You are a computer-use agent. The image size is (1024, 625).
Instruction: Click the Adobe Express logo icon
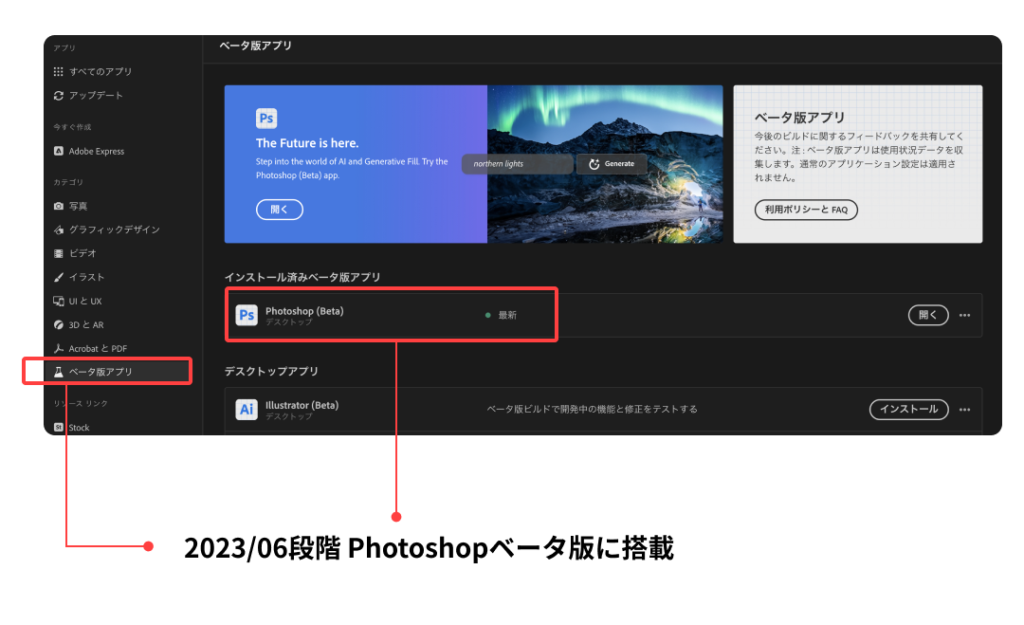click(59, 151)
